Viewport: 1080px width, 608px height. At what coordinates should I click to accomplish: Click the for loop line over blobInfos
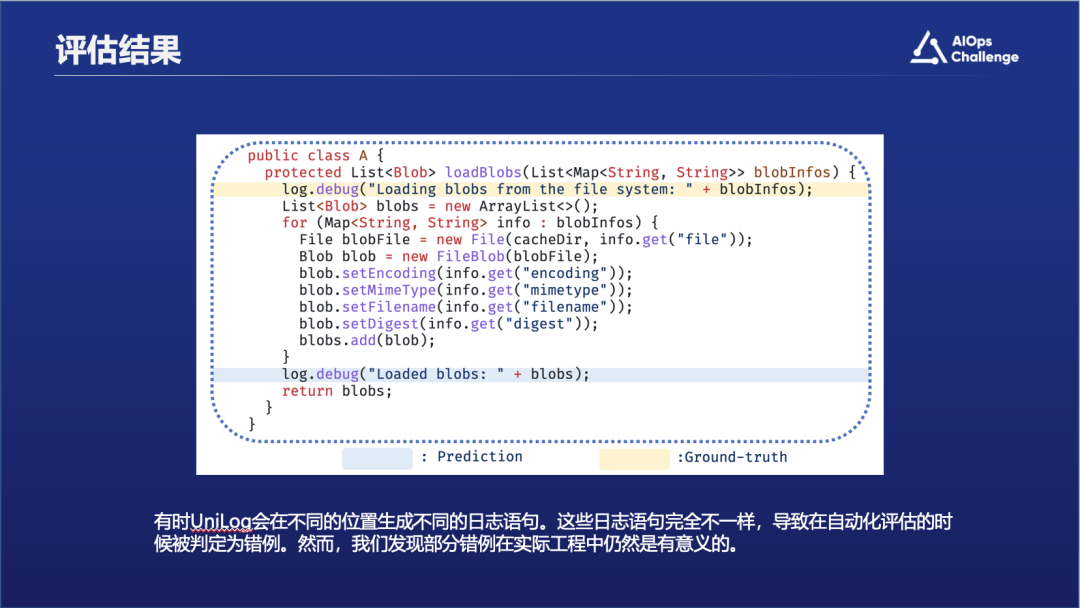(x=470, y=222)
